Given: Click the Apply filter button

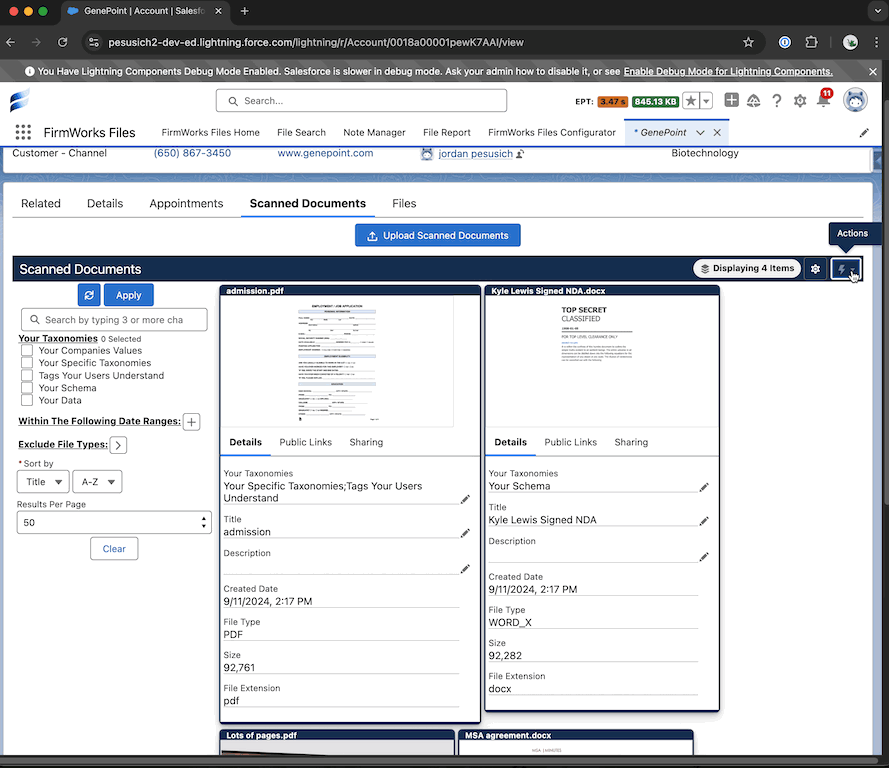Looking at the screenshot, I should tap(129, 295).
